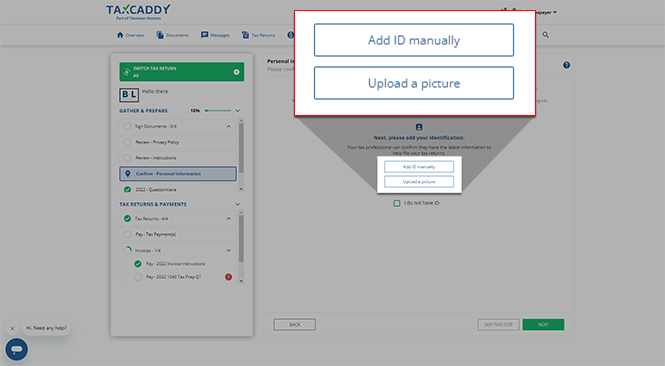Click status circle for Review Privacy Policy
665x366 pixels.
127,142
